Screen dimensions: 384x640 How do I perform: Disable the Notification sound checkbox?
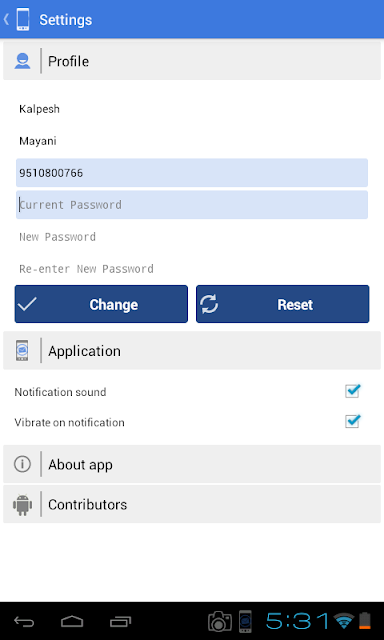352,391
